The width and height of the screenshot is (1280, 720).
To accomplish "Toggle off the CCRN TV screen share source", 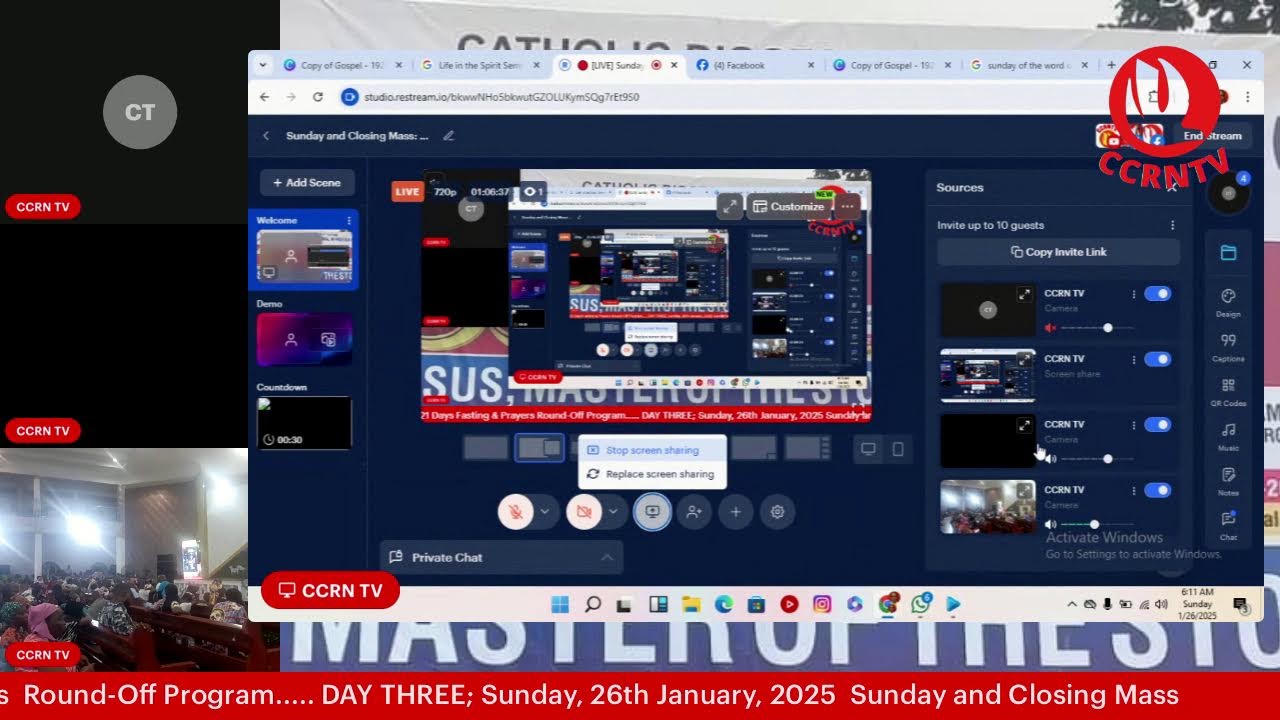I will point(1158,359).
